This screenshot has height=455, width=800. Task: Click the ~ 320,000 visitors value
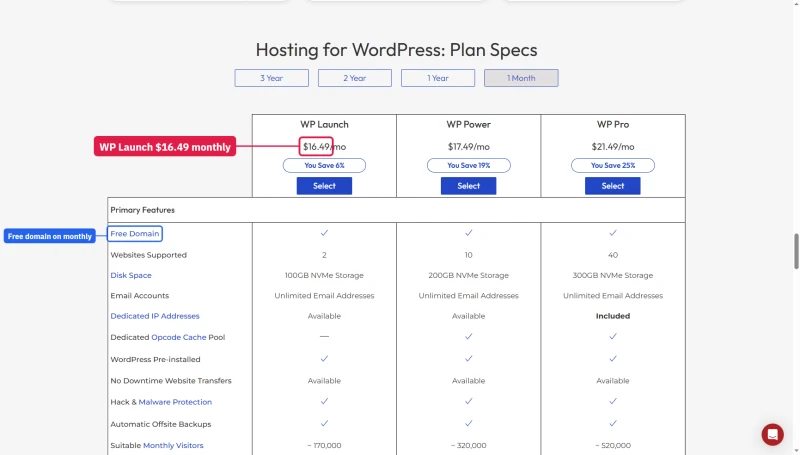click(x=468, y=445)
